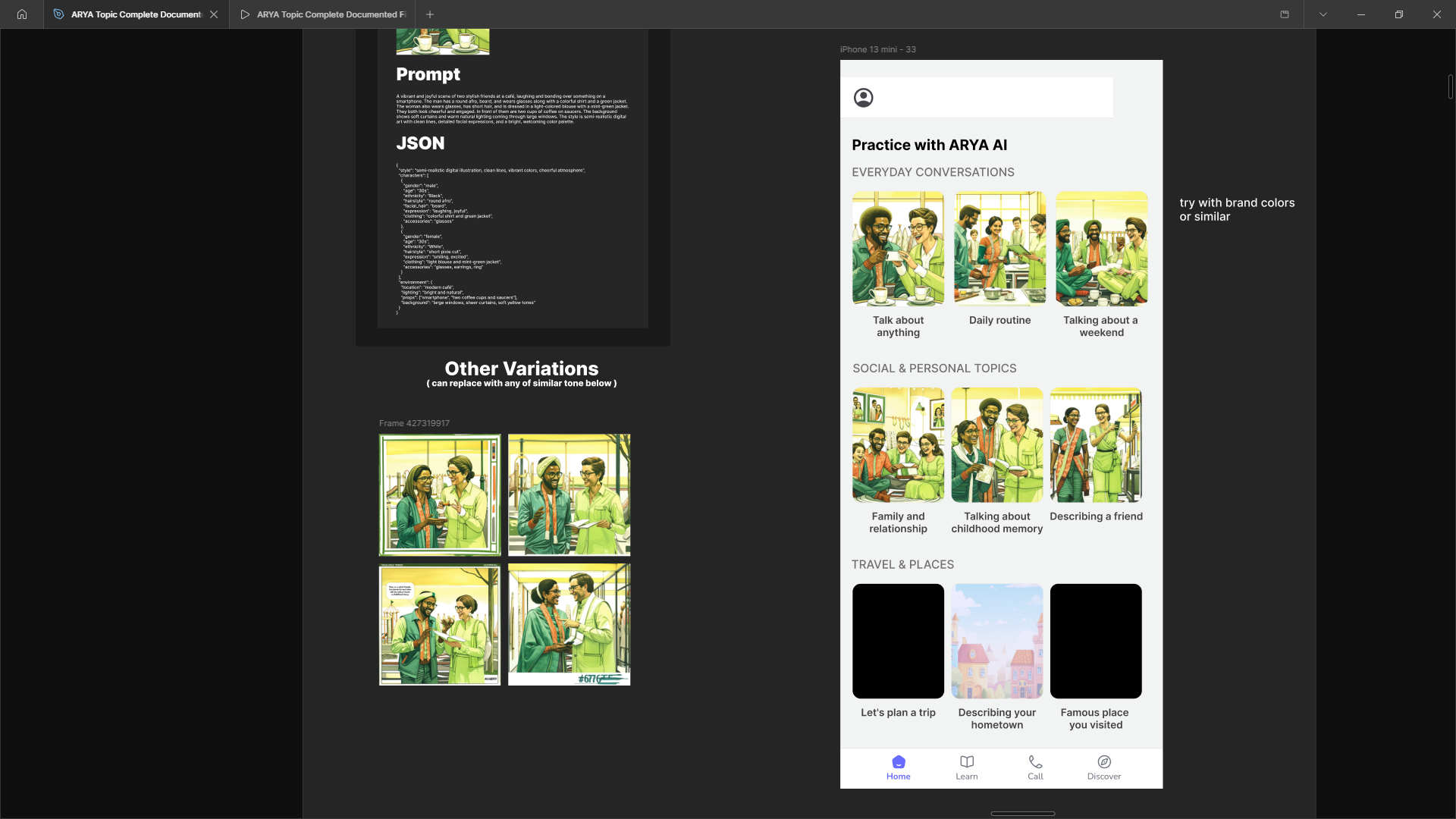Select the Let's plan a trip black card
Screen dimensions: 1456x819
pos(898,641)
